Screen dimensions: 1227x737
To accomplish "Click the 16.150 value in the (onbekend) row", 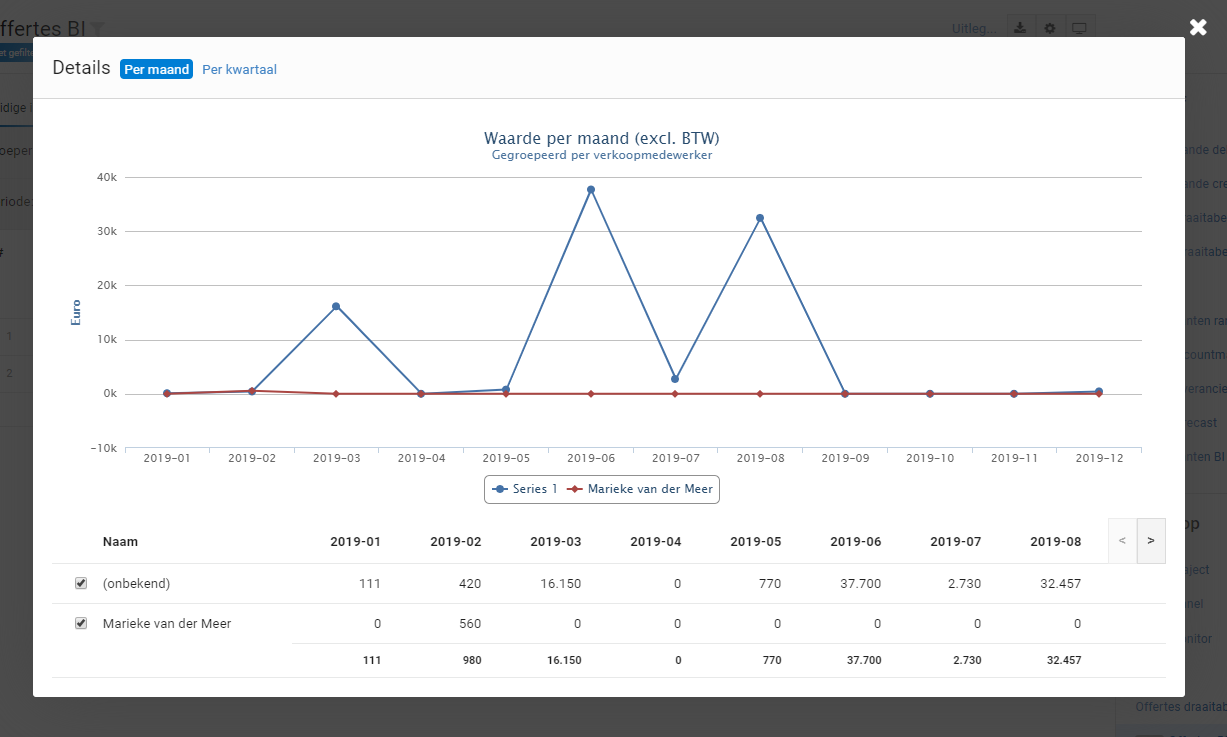I will 560,583.
